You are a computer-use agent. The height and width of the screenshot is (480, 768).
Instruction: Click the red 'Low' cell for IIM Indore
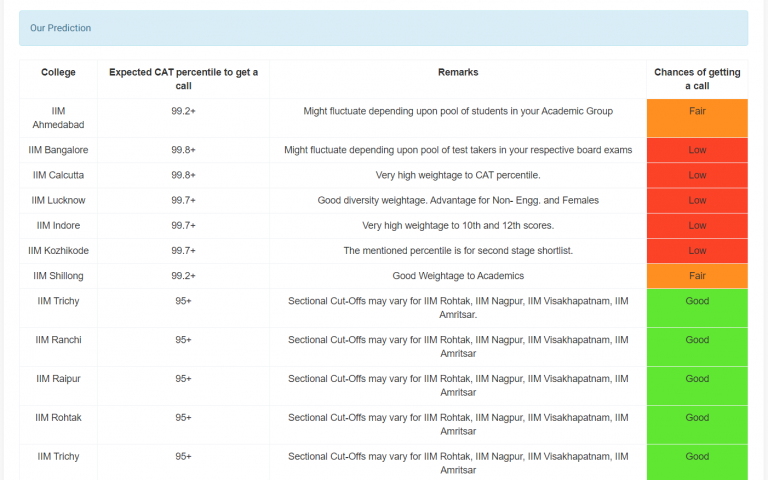[697, 225]
